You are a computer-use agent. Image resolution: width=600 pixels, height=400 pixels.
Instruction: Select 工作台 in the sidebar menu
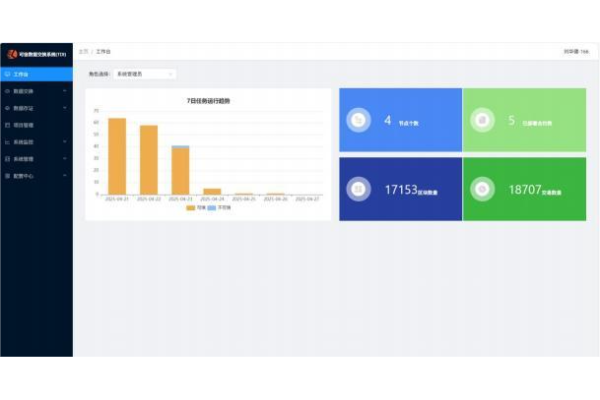tap(22, 74)
